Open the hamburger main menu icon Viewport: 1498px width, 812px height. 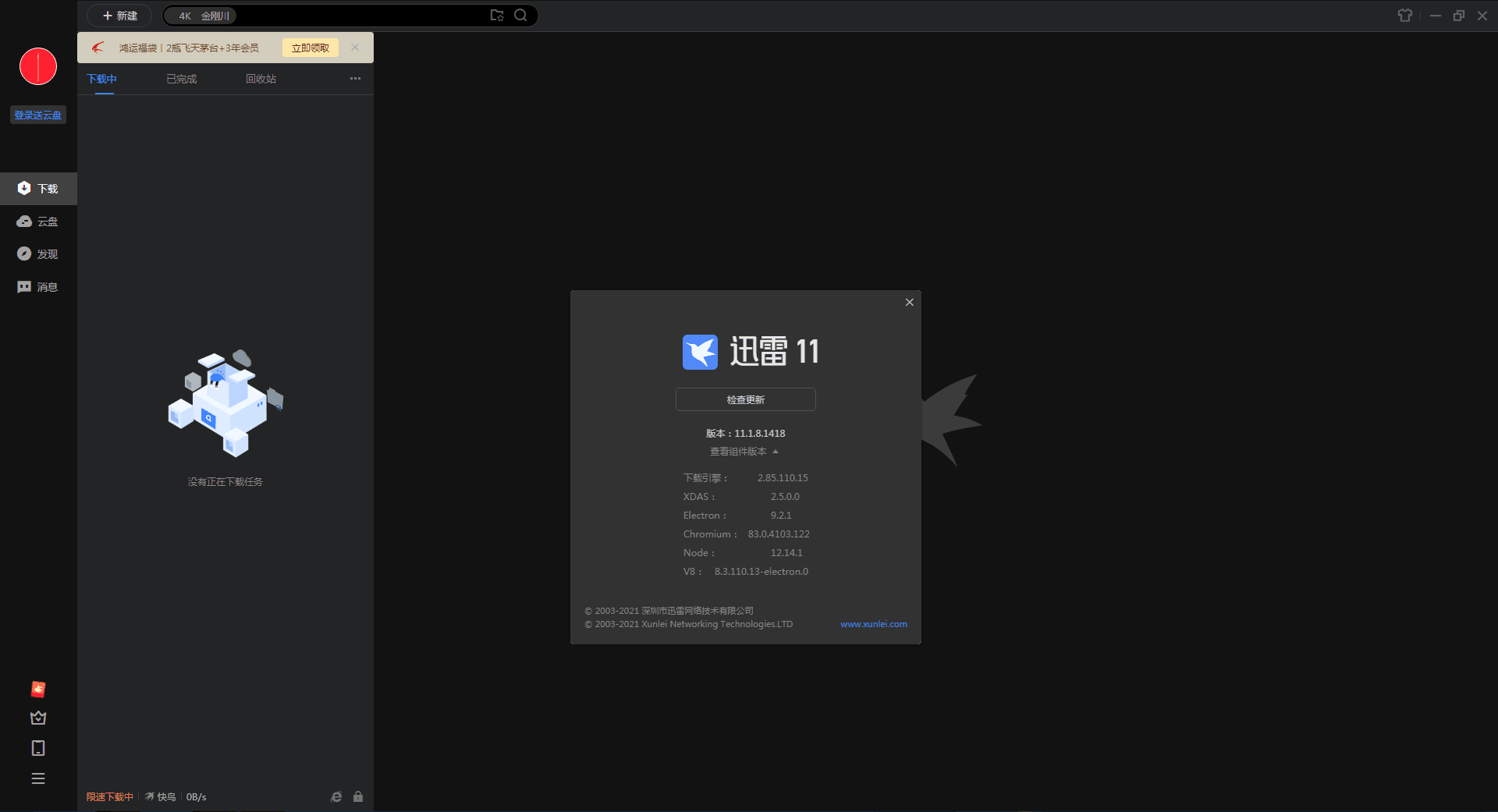click(37, 778)
